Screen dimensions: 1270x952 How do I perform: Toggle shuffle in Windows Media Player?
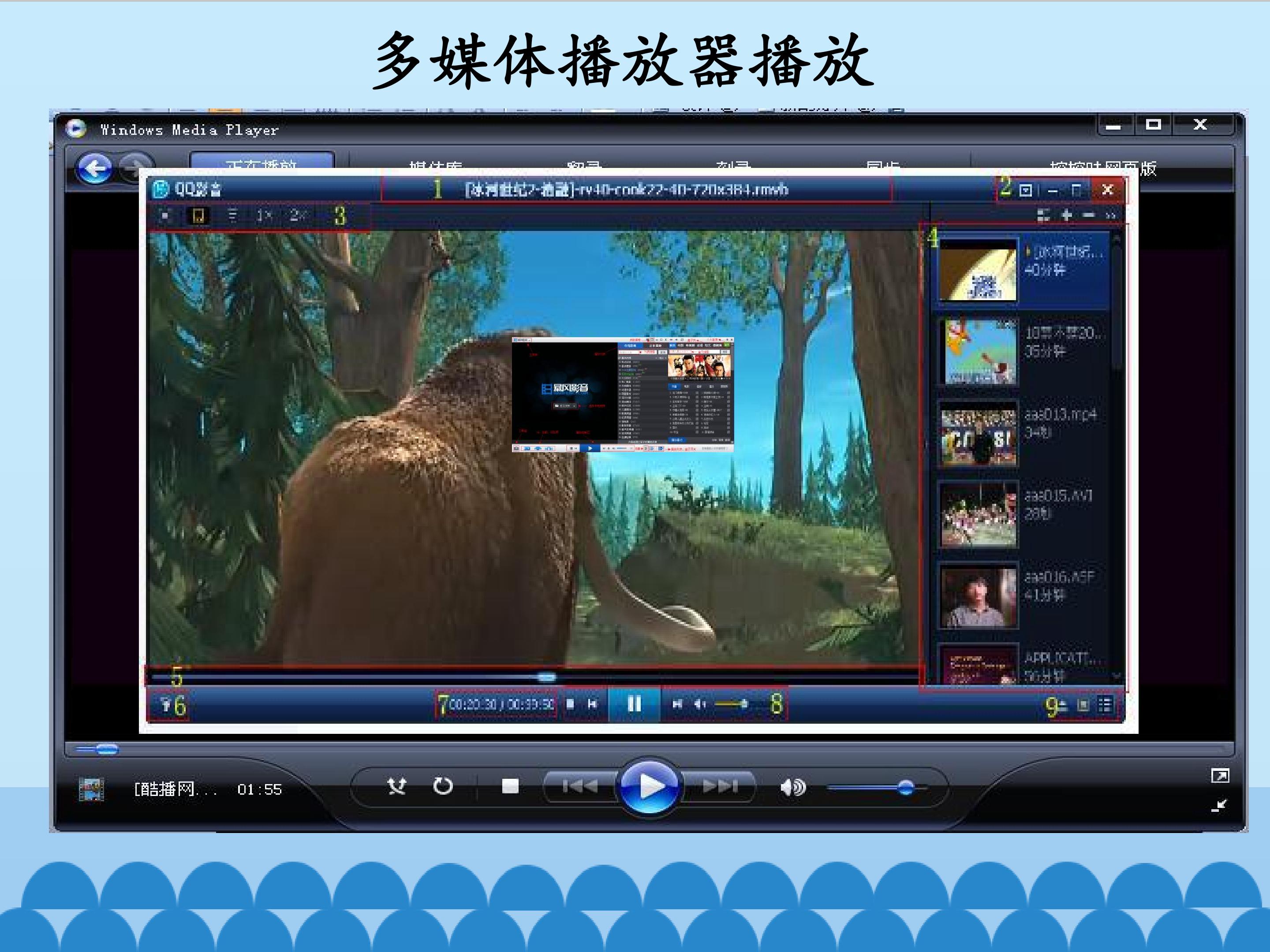397,786
